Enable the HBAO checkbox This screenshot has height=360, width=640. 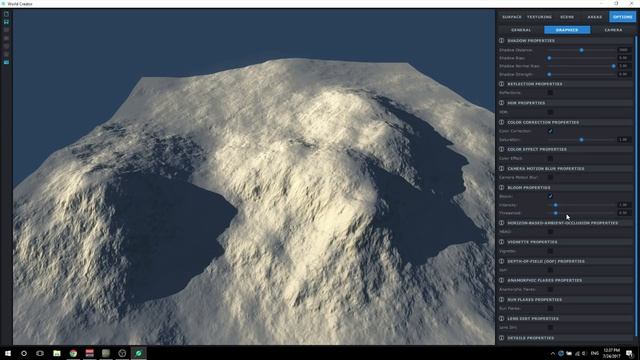click(x=550, y=232)
